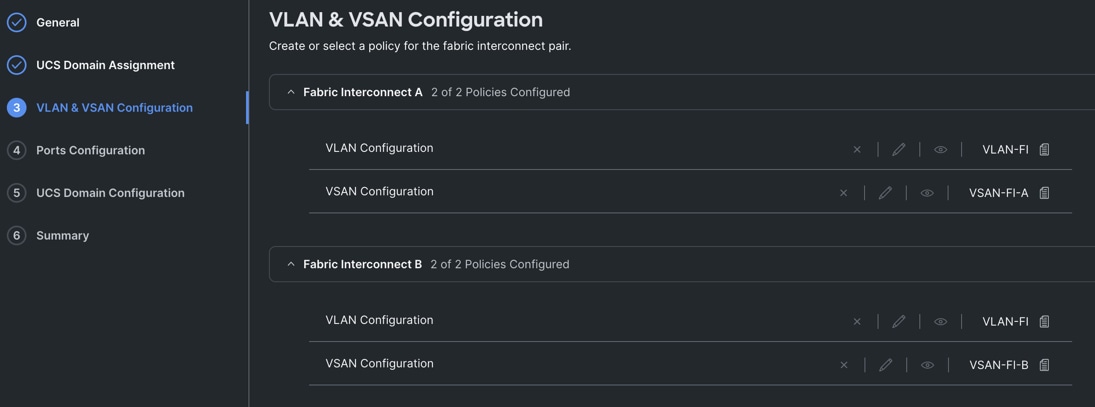Clear VSAN-FI-A policy selection
1095x407 pixels.
coord(843,193)
